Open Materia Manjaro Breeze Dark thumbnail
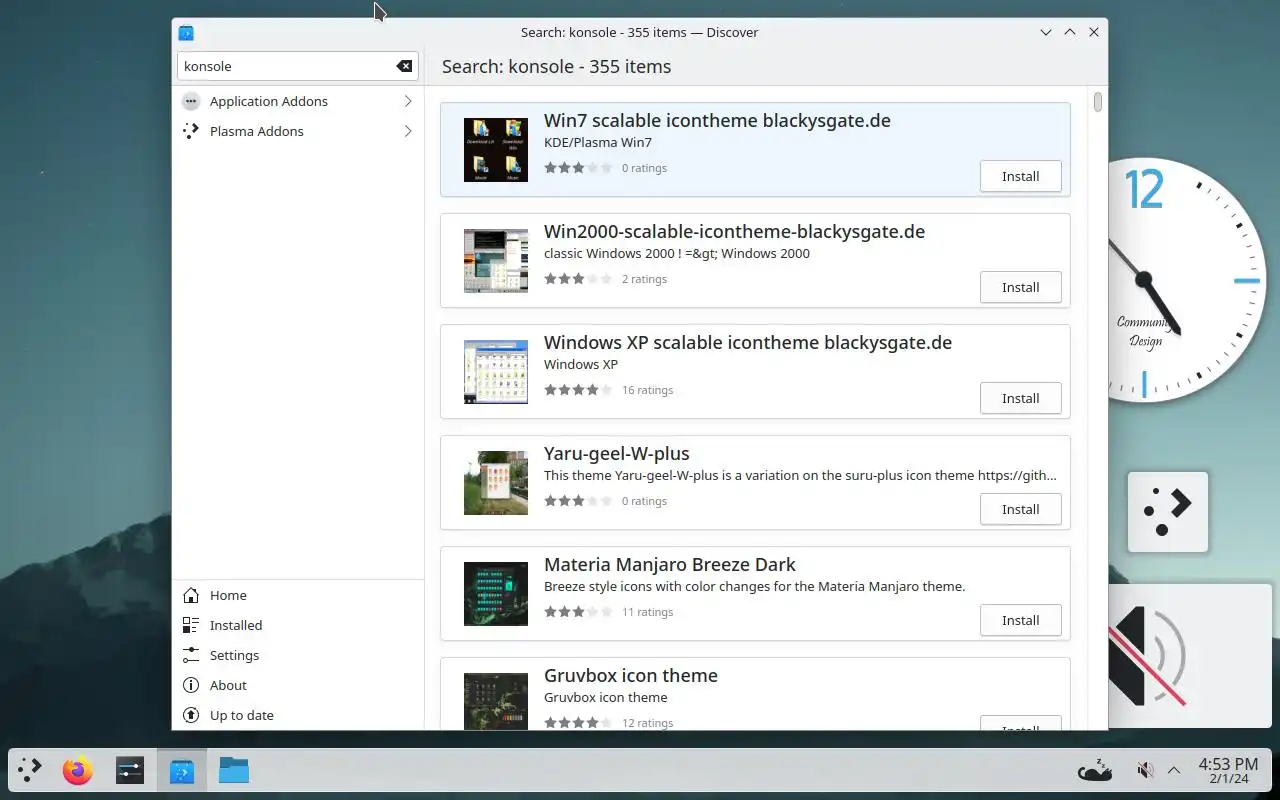 coord(496,594)
